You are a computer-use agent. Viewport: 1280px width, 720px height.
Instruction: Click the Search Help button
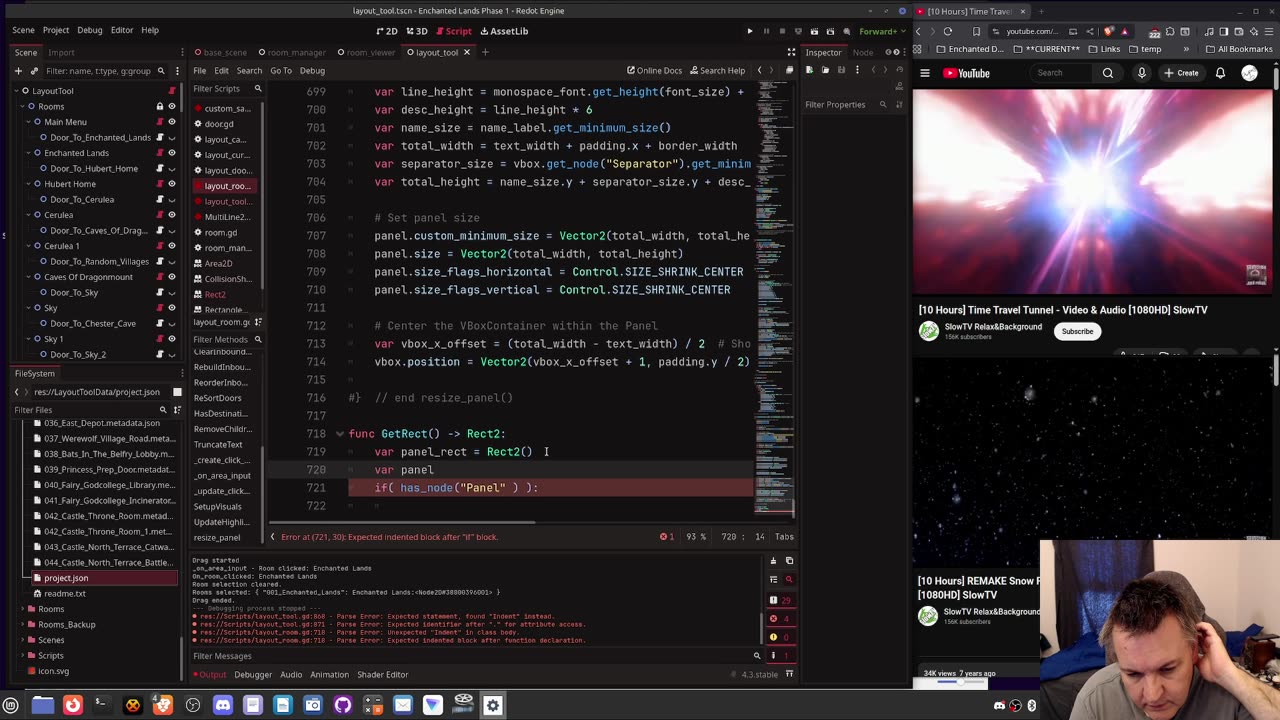point(717,71)
